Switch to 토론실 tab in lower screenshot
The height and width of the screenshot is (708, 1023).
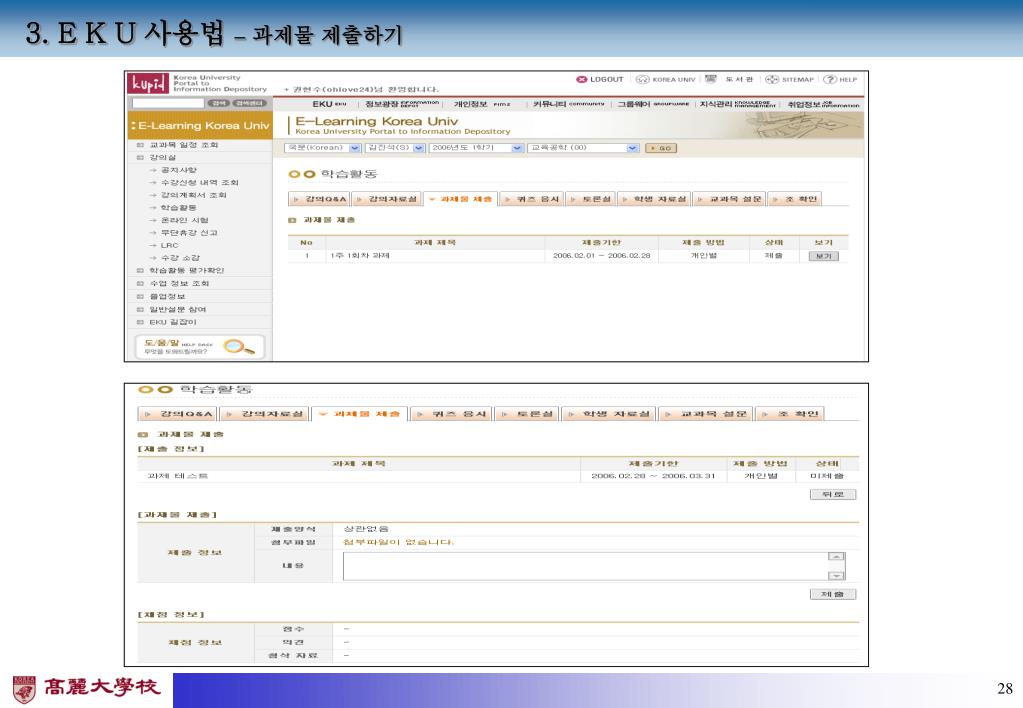point(527,414)
